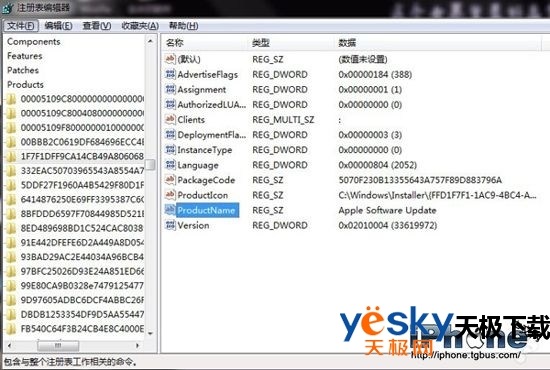Click the folder icon of key 1F7F1DFF9CA14CB49A806068

11,156
